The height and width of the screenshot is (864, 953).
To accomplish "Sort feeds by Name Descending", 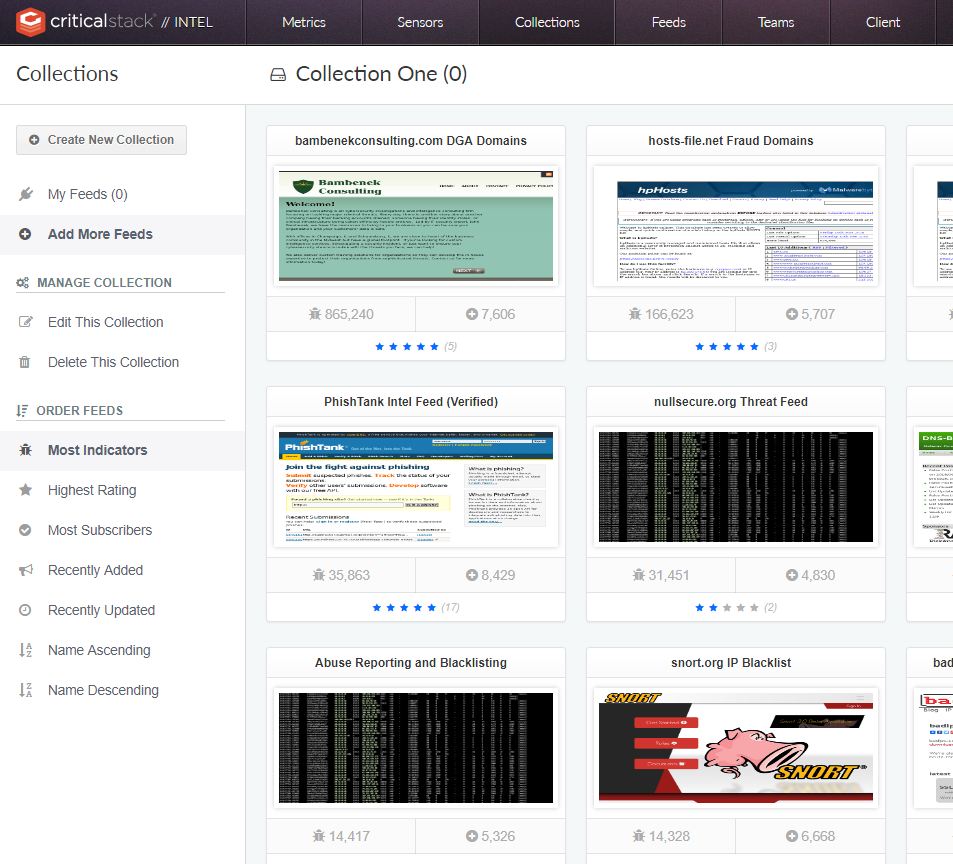I will 103,691.
